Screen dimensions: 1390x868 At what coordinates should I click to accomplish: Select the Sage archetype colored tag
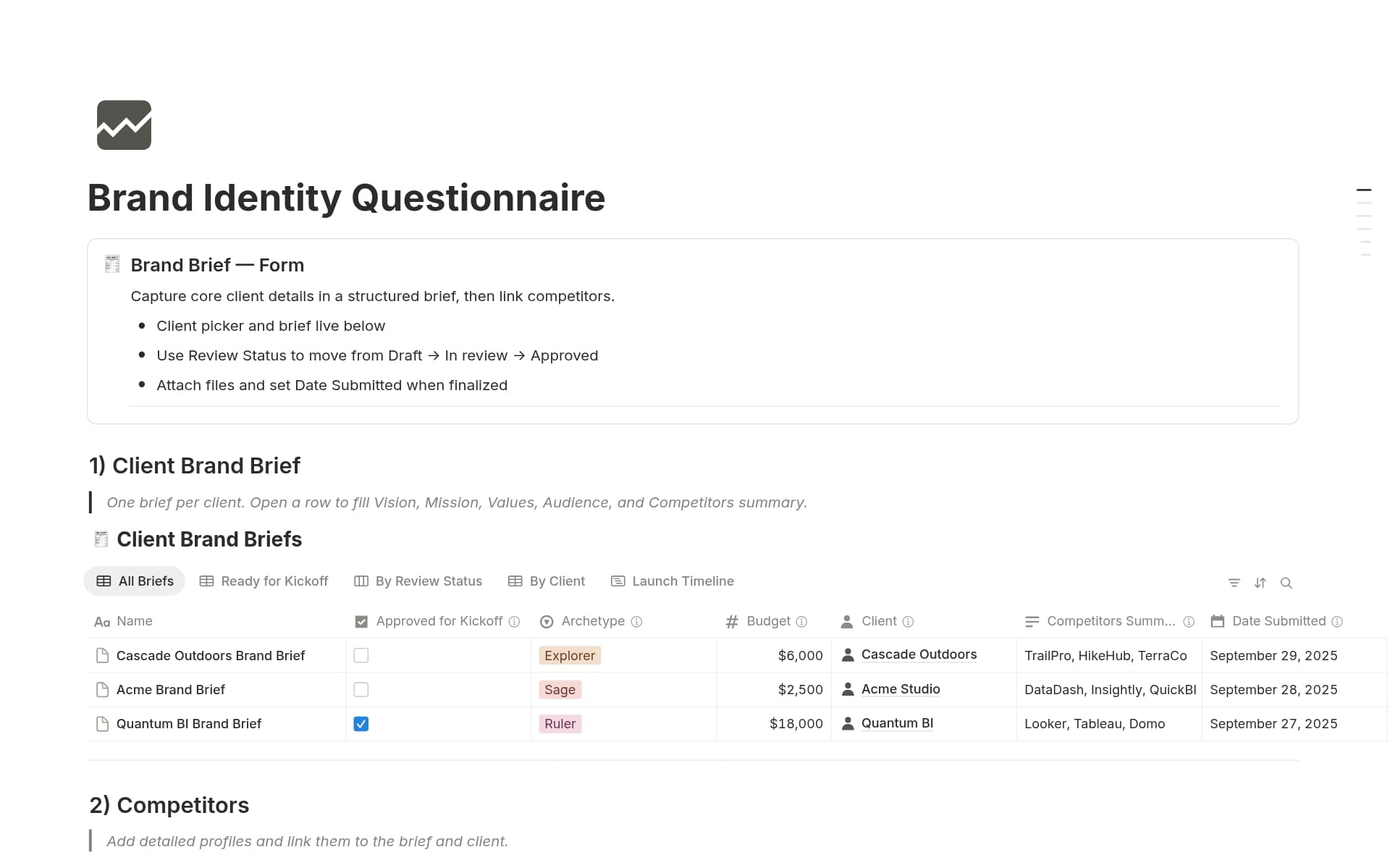point(560,689)
